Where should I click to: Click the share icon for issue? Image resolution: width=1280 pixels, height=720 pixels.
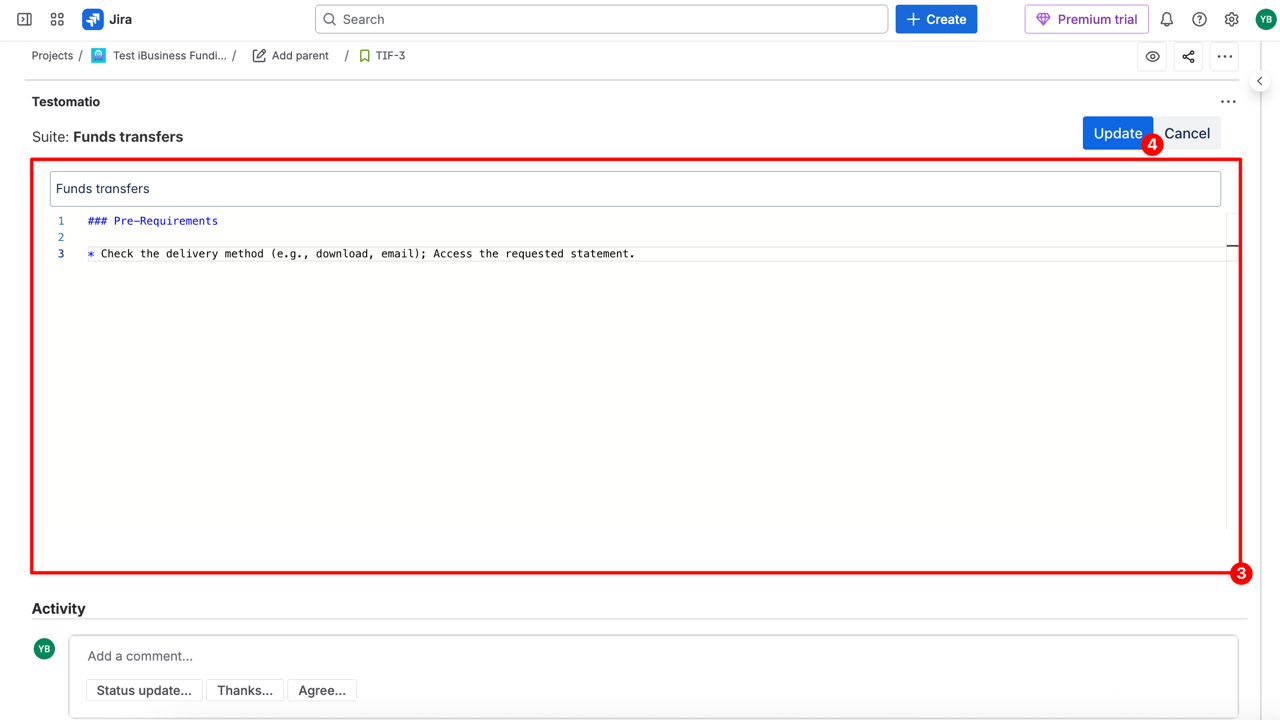click(1188, 57)
